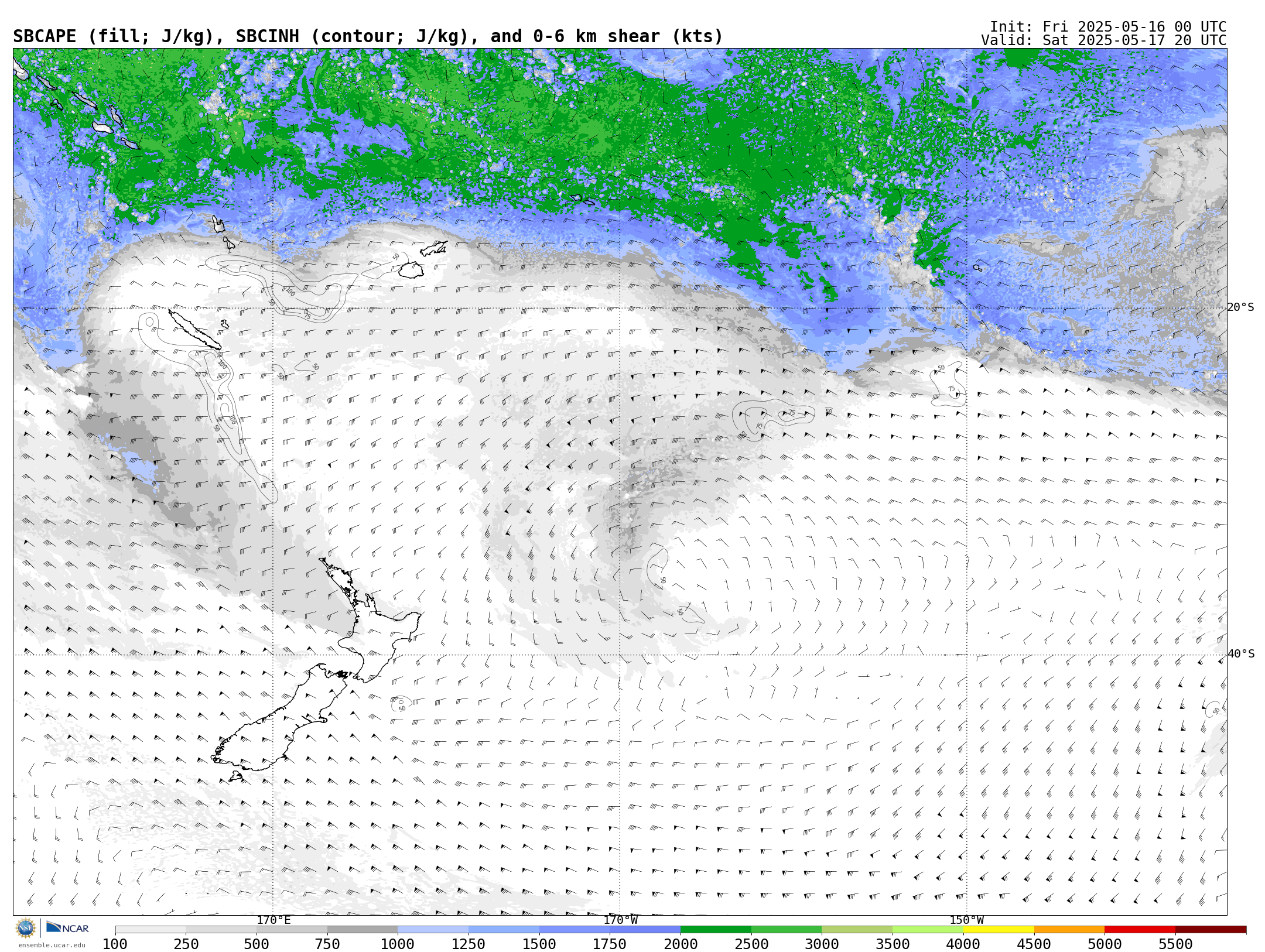Click the SBCAPE SBCINH shear map title

[368, 37]
